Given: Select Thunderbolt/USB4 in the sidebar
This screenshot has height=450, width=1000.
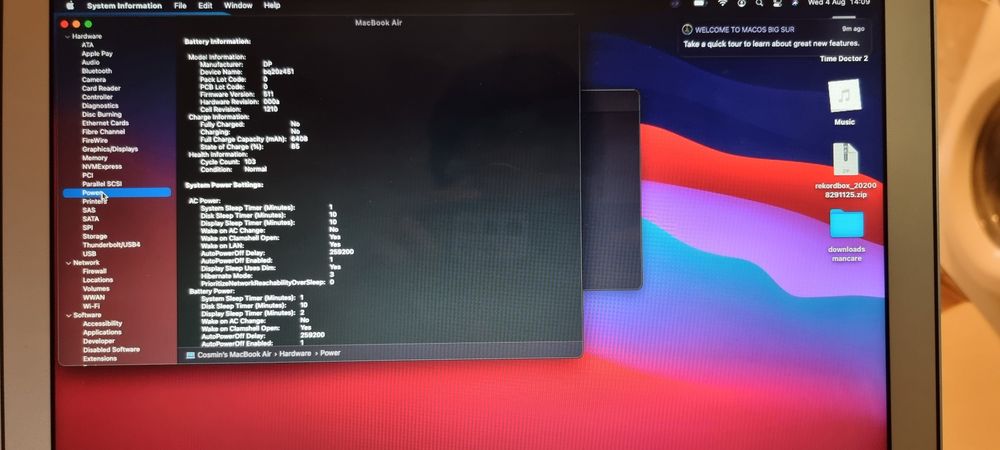Looking at the screenshot, I should point(111,245).
